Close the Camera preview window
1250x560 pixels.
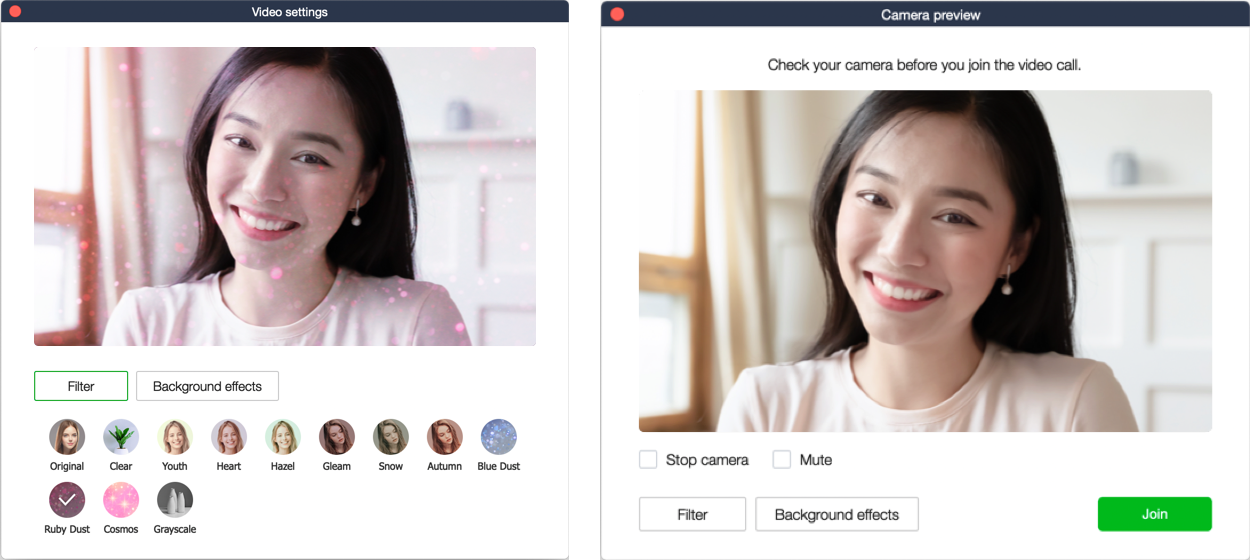click(617, 14)
